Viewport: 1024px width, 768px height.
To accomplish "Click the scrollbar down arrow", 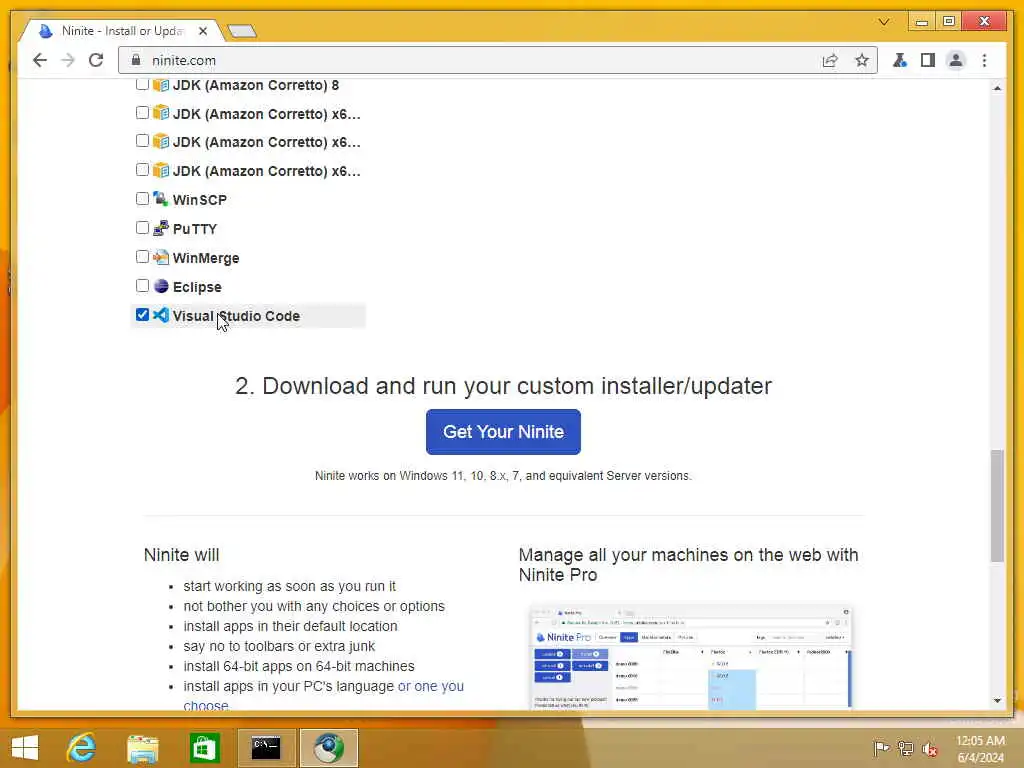I will 997,701.
